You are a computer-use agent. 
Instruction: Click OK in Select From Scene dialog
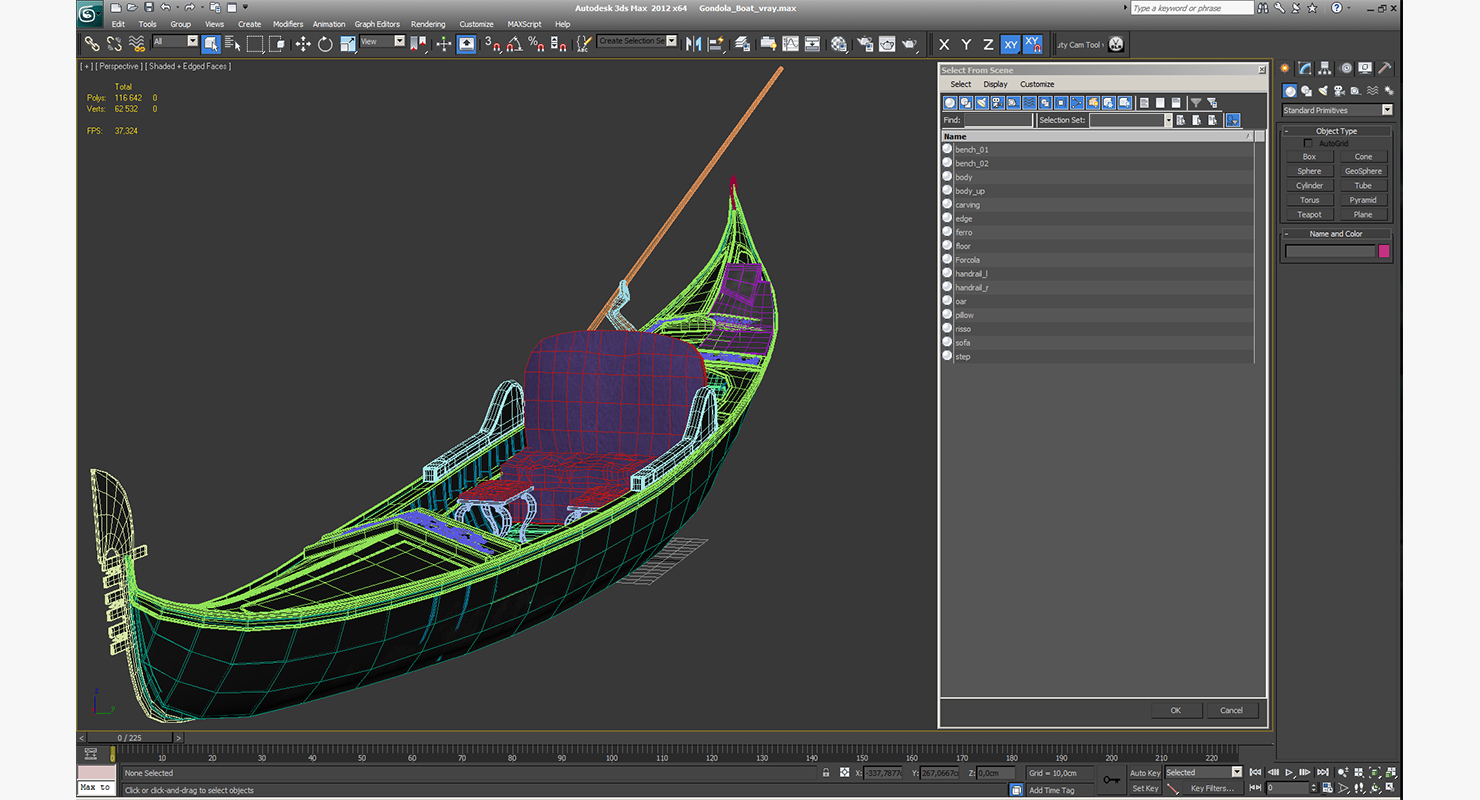coord(1176,710)
